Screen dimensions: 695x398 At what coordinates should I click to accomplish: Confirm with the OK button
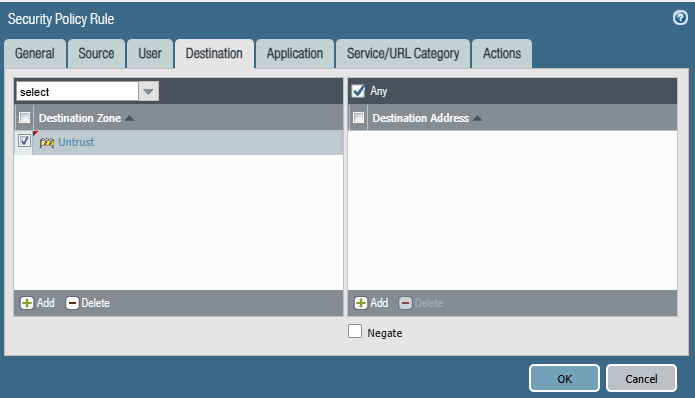[x=564, y=378]
